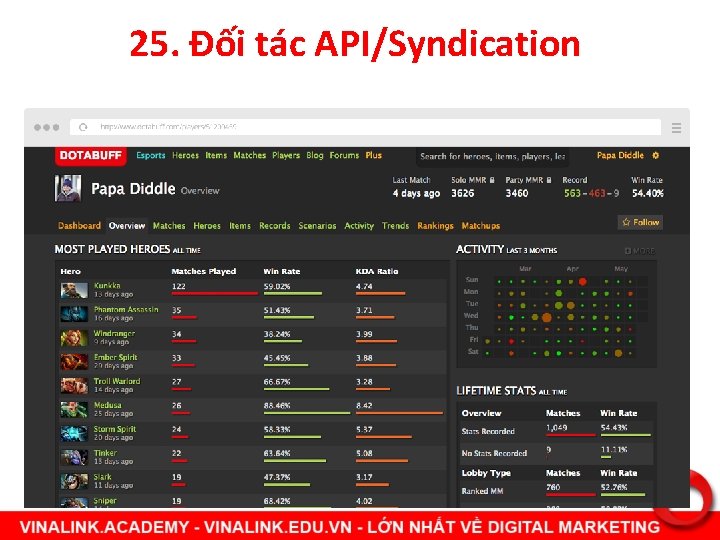Click the browser reload icon
The height and width of the screenshot is (540, 720).
click(x=83, y=127)
